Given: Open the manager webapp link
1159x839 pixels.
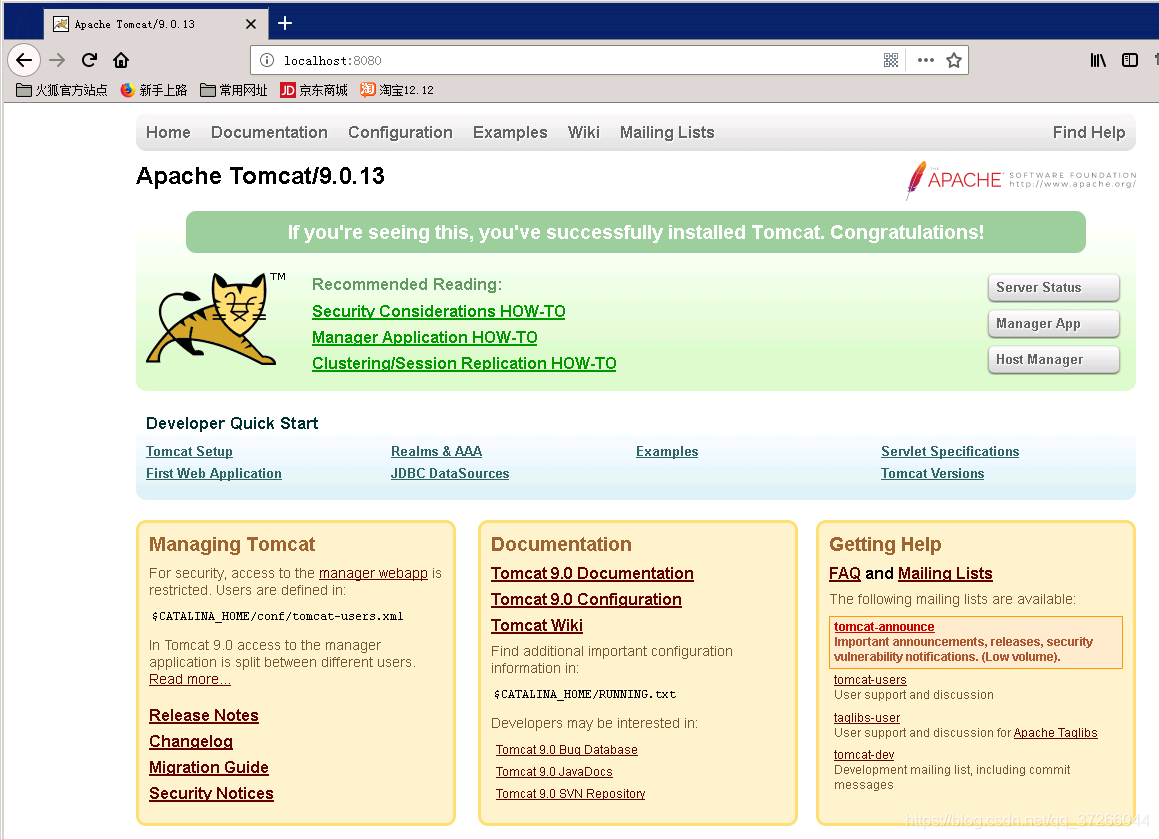Looking at the screenshot, I should click(373, 574).
